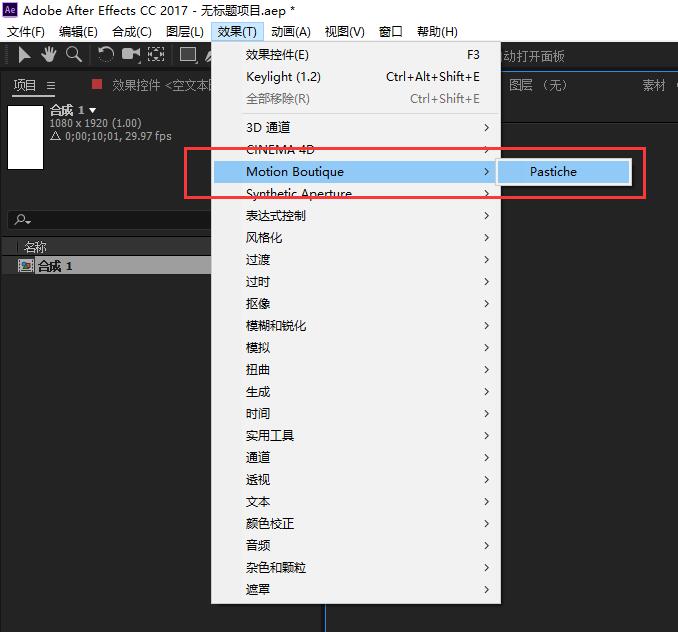Image resolution: width=678 pixels, height=632 pixels.
Task: Switch to the 图层 (无) viewer tab
Action: click(537, 85)
